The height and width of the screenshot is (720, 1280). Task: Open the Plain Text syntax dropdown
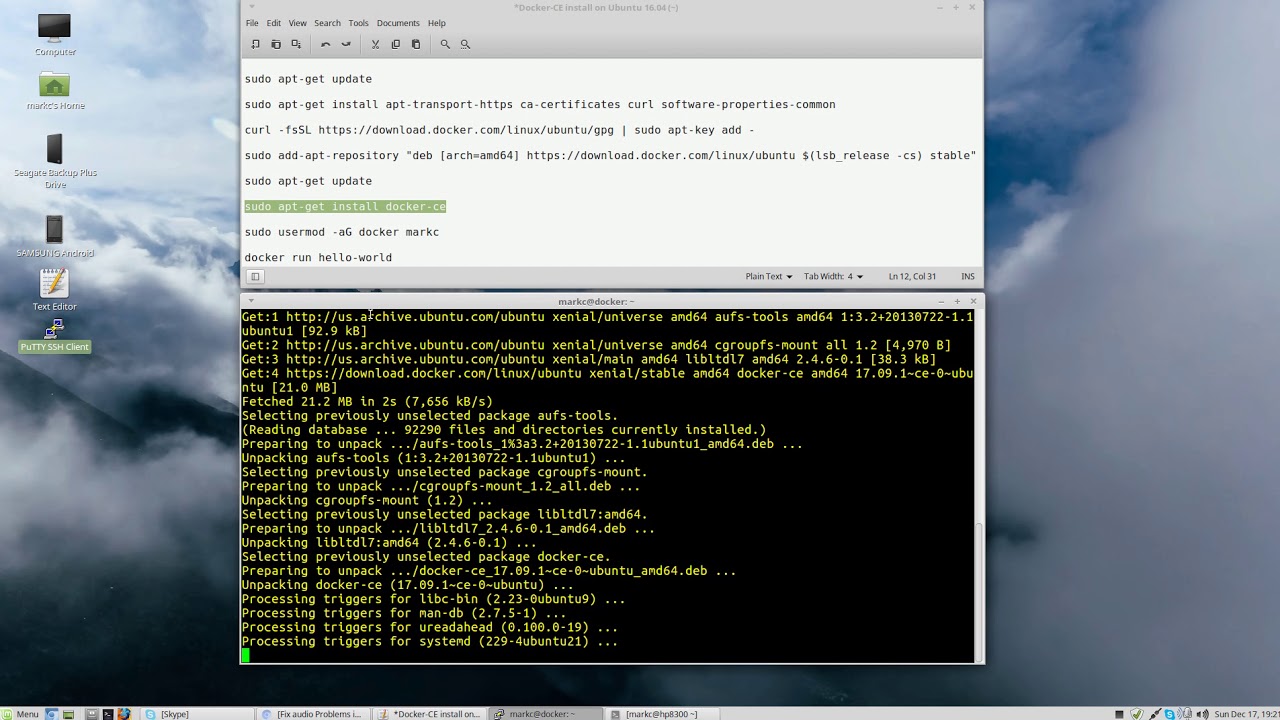click(768, 276)
